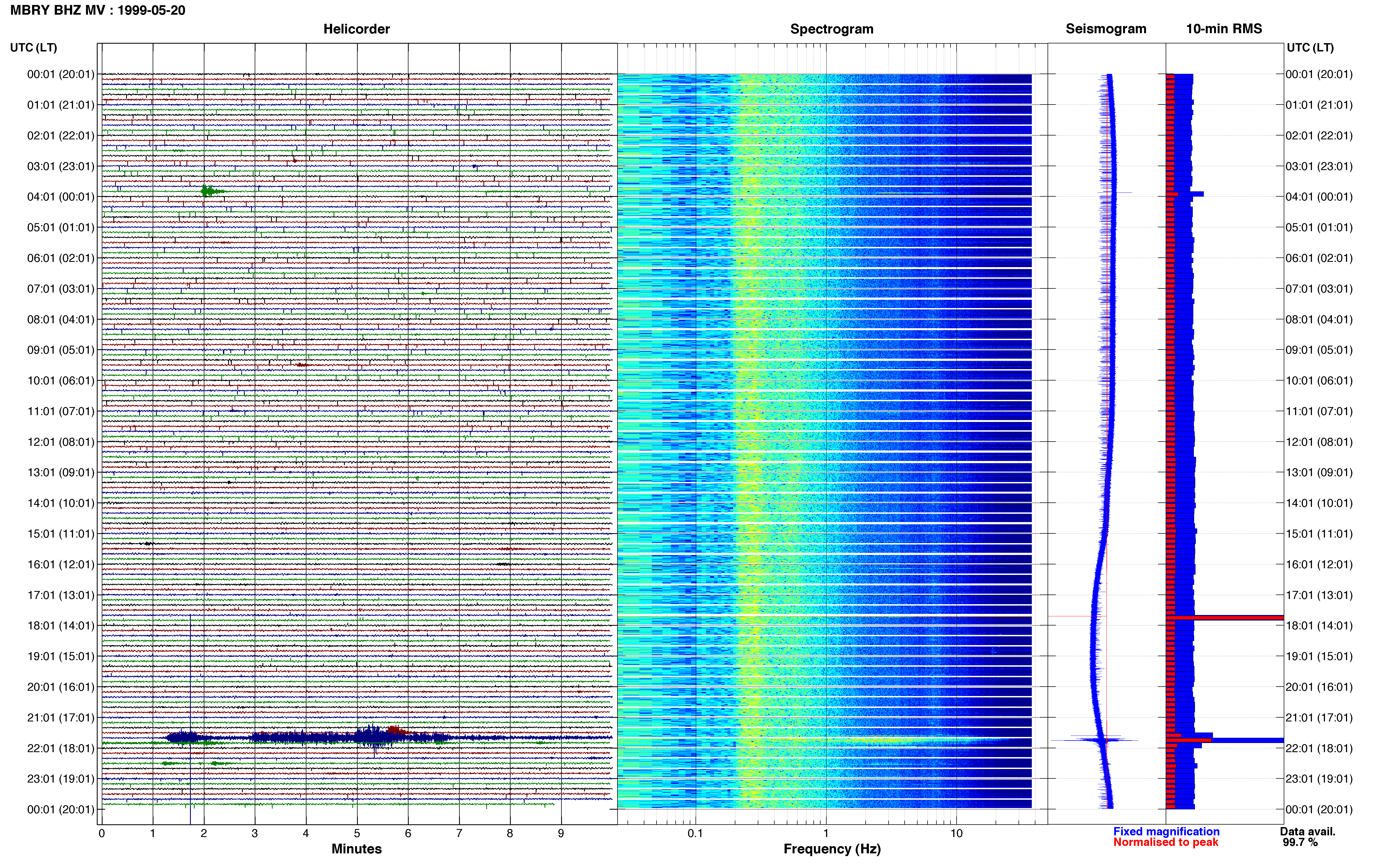Click the UTC (LT) label beside the 10-min RMS
This screenshot has width=1388, height=868.
click(x=1310, y=48)
